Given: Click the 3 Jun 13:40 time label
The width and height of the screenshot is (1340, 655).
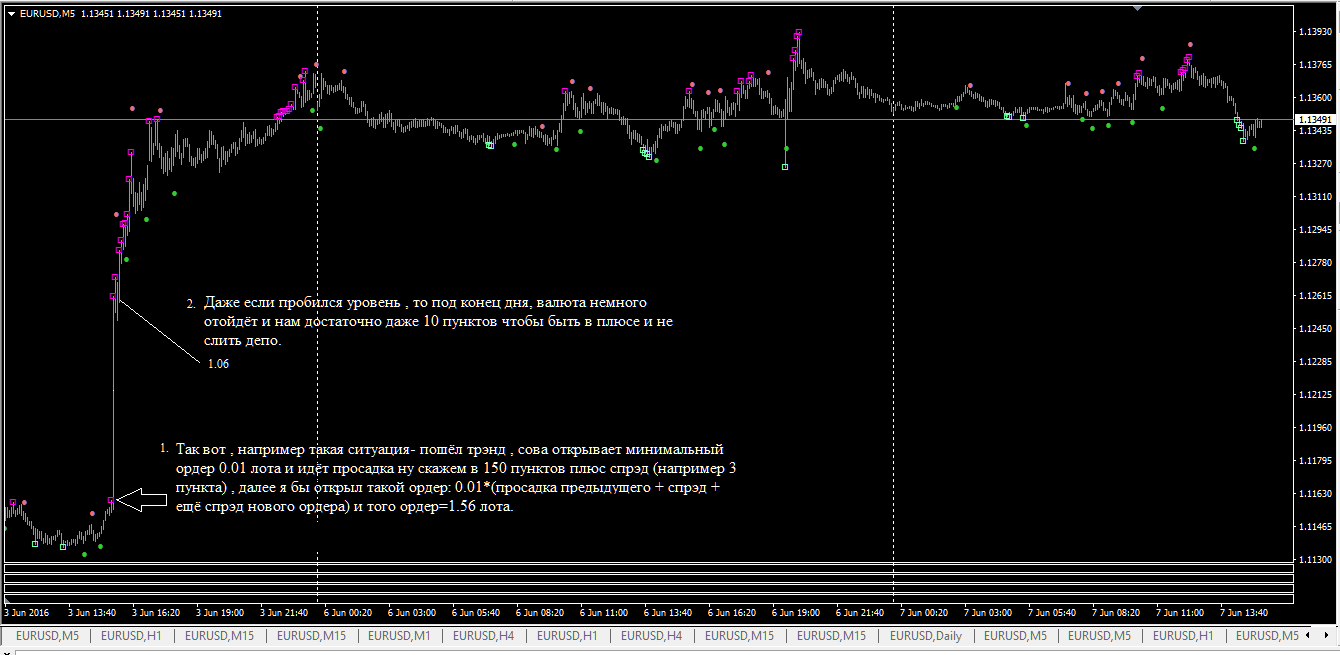Looking at the screenshot, I should 92,612.
